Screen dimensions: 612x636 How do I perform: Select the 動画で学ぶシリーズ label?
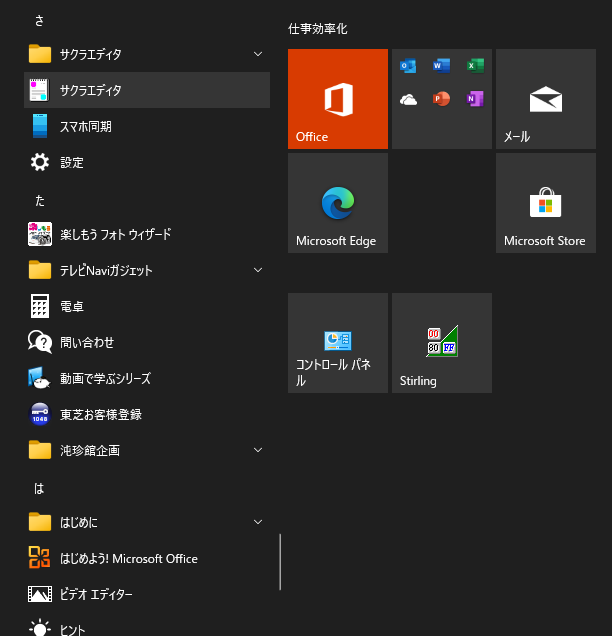(105, 378)
